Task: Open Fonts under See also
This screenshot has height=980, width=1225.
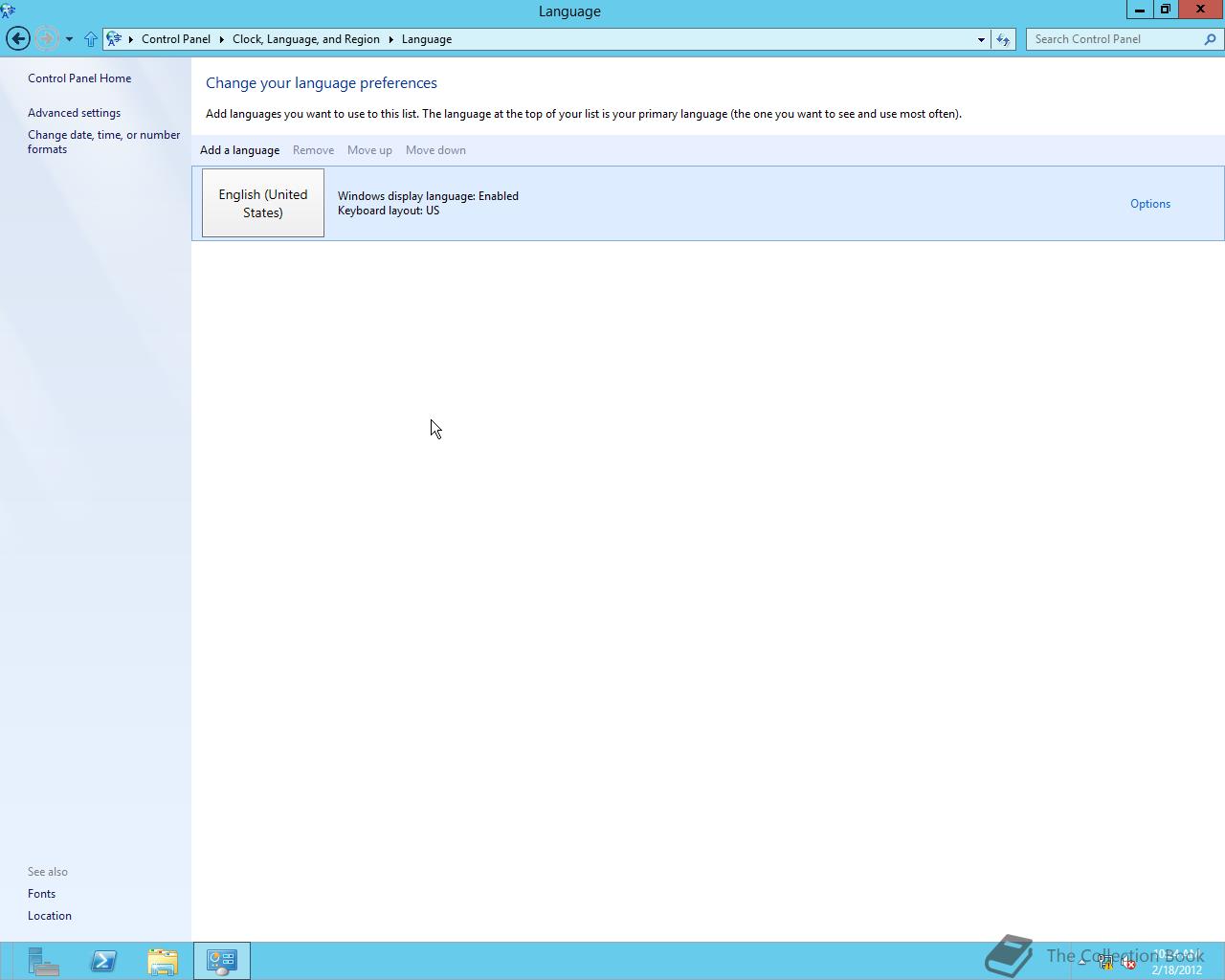Action: pos(41,894)
